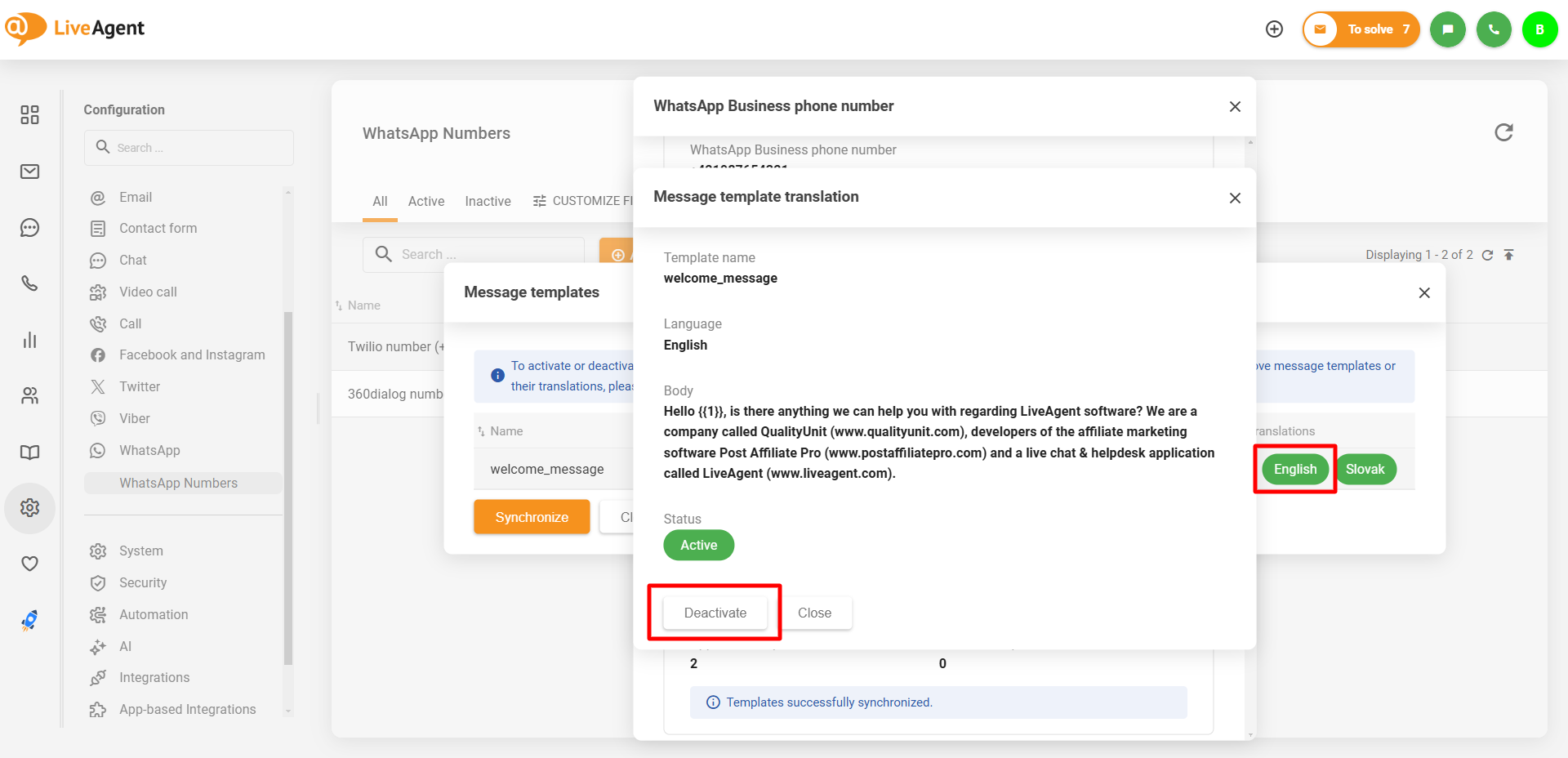Click the Deactivate button
The height and width of the screenshot is (758, 1568).
click(715, 613)
